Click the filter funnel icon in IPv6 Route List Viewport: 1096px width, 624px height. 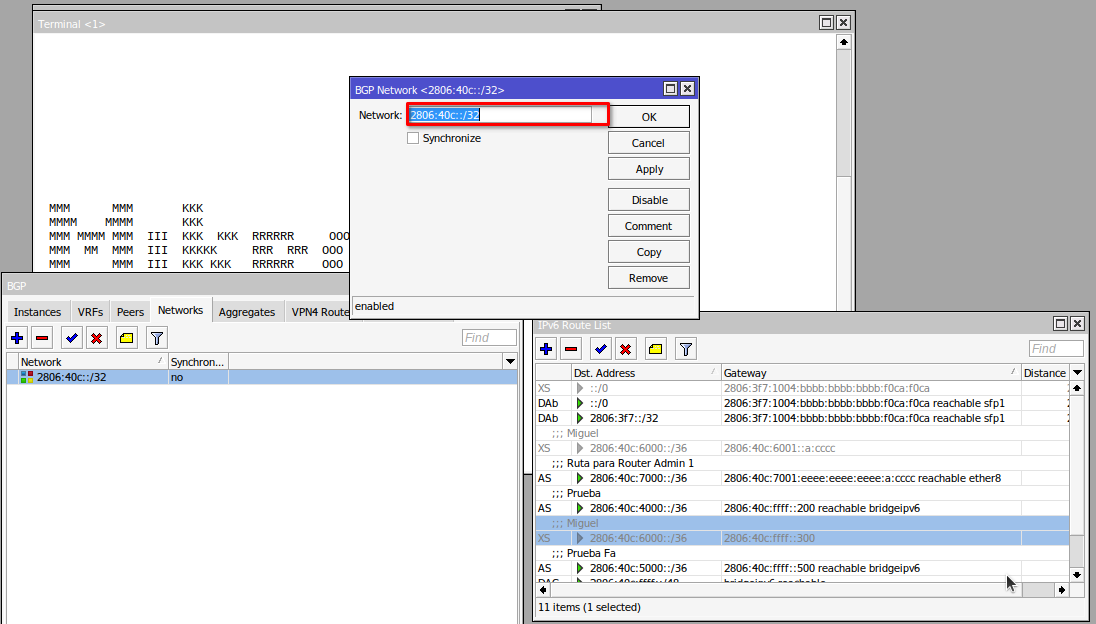click(685, 349)
